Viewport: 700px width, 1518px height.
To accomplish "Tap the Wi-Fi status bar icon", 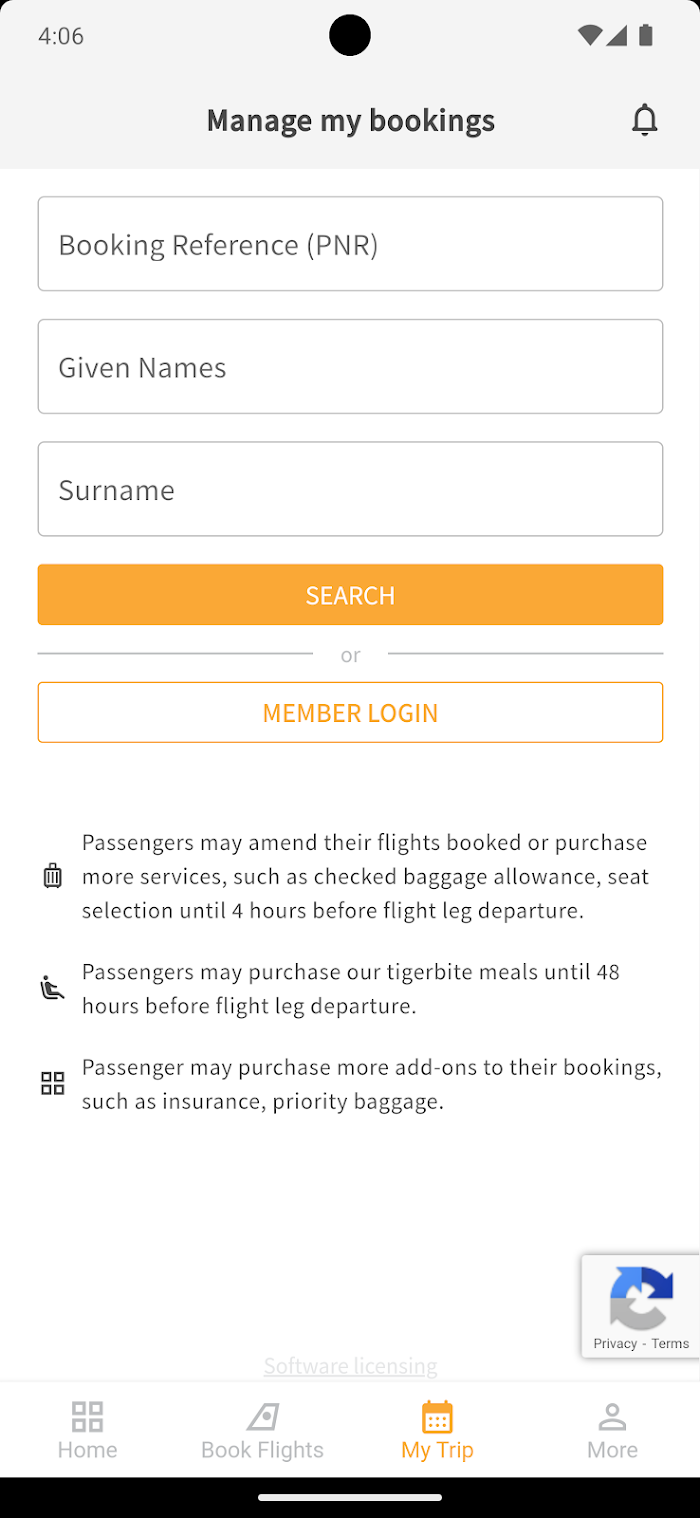I will (589, 36).
